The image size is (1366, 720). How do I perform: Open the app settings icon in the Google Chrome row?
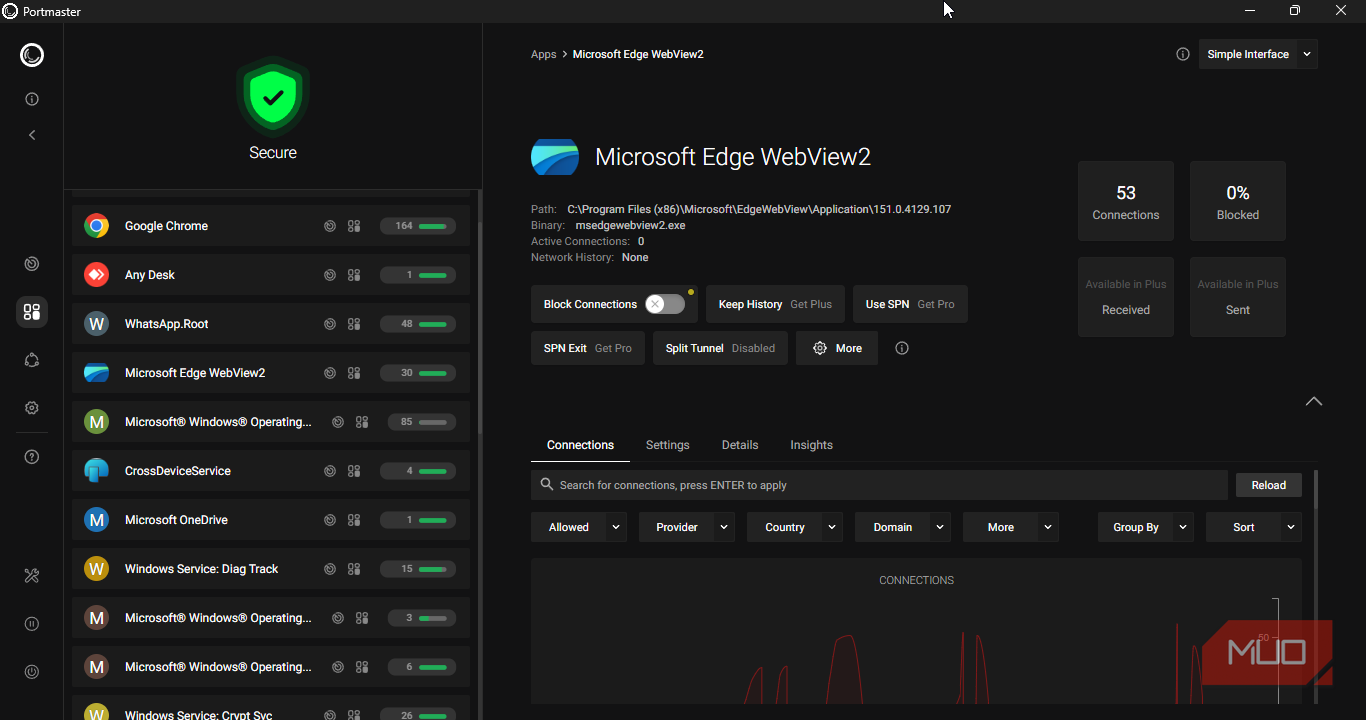point(354,226)
